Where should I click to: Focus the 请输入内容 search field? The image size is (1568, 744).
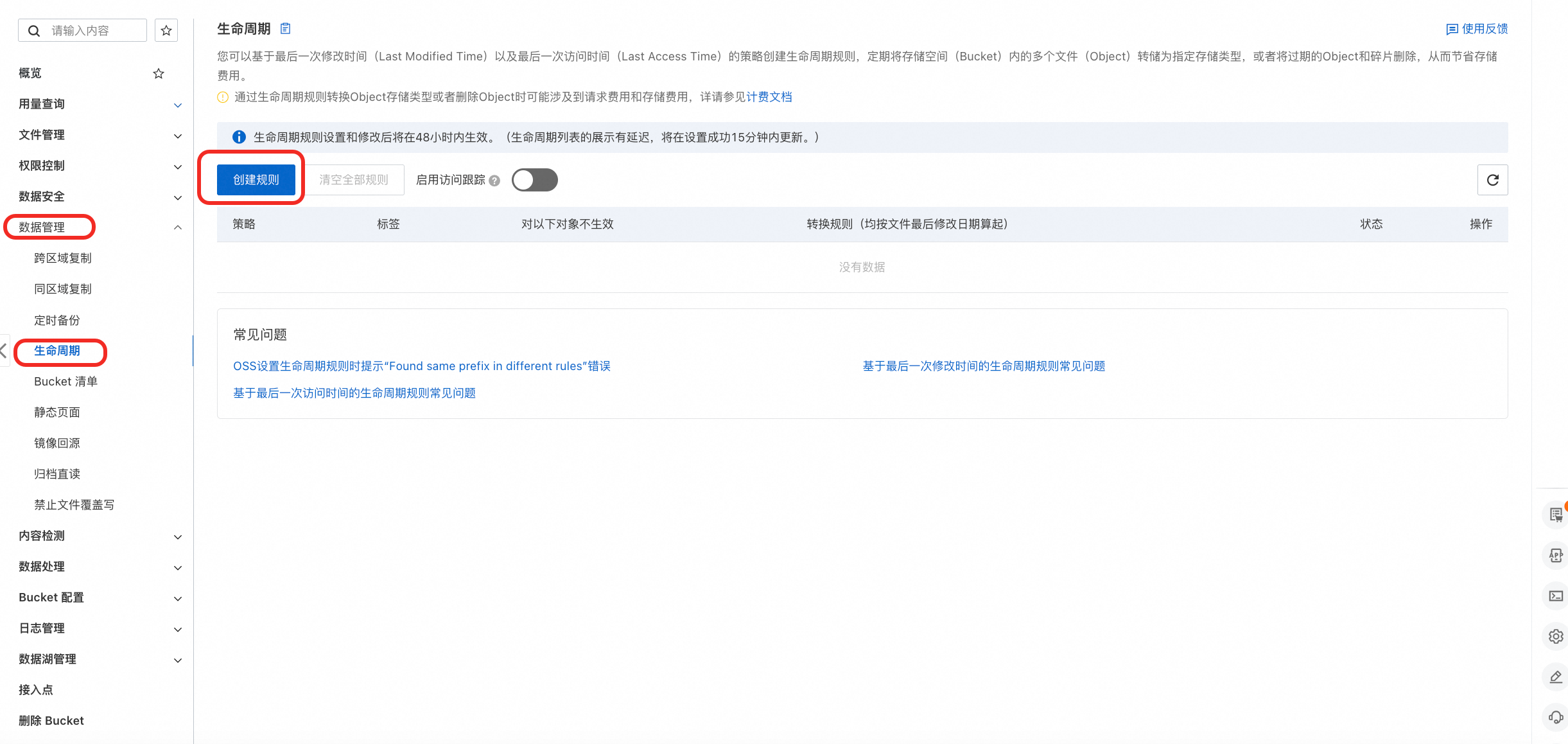click(x=82, y=30)
